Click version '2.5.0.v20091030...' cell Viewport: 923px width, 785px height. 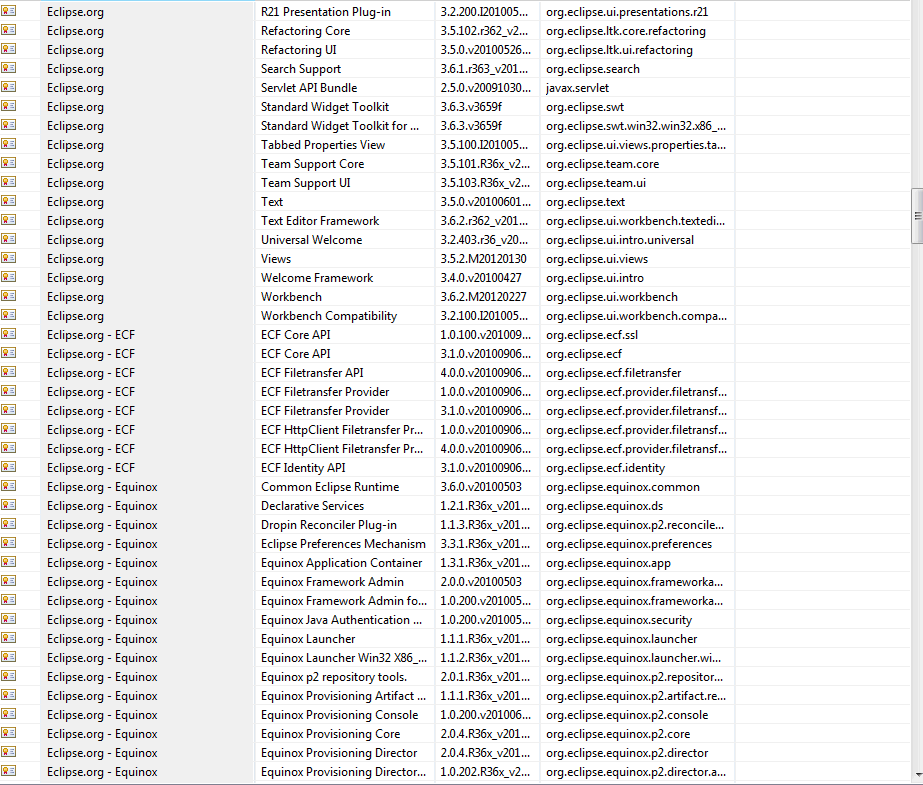point(486,88)
